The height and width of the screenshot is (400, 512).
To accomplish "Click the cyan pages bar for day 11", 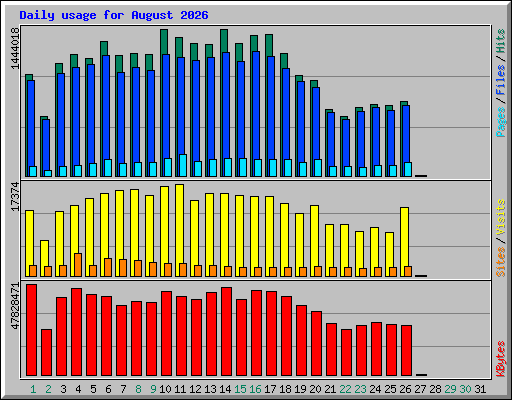I will 183,165.
